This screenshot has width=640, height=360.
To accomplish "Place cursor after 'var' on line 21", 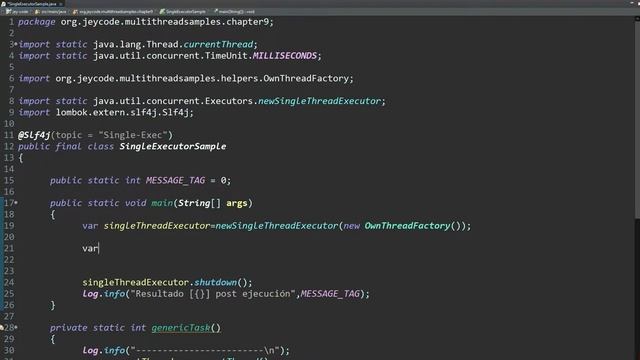I will click(x=99, y=248).
